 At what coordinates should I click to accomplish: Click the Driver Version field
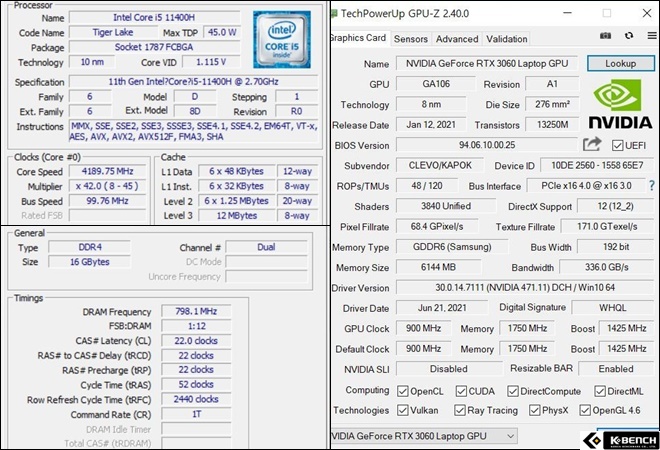click(x=524, y=288)
